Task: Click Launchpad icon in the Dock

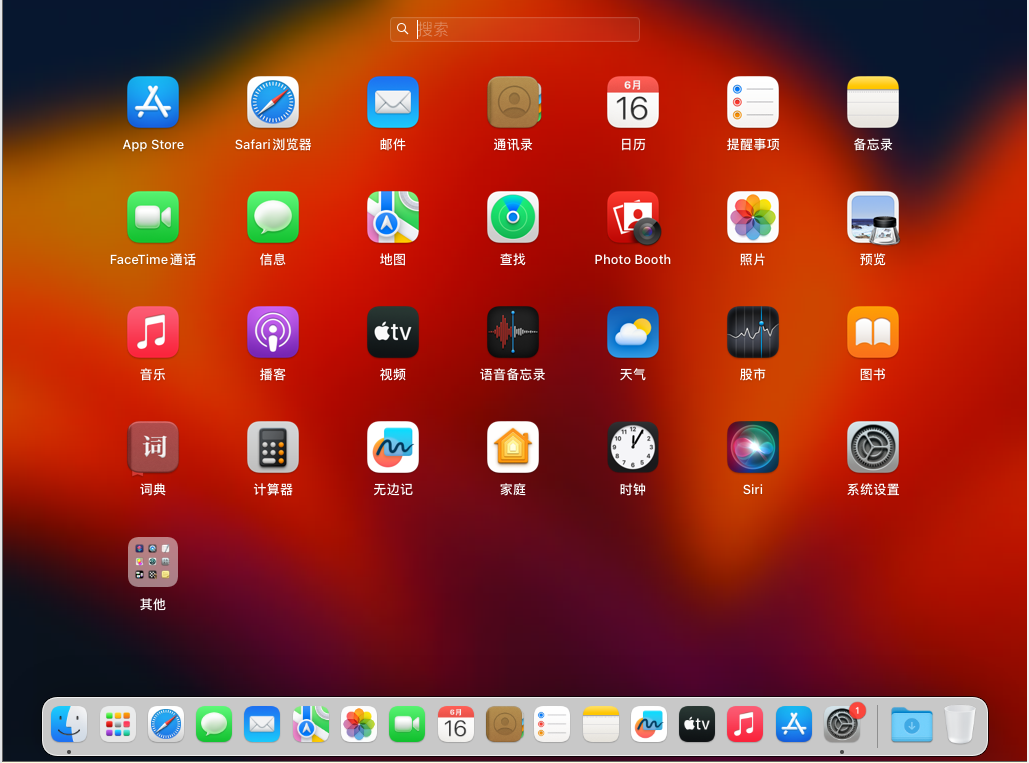Action: 117,724
